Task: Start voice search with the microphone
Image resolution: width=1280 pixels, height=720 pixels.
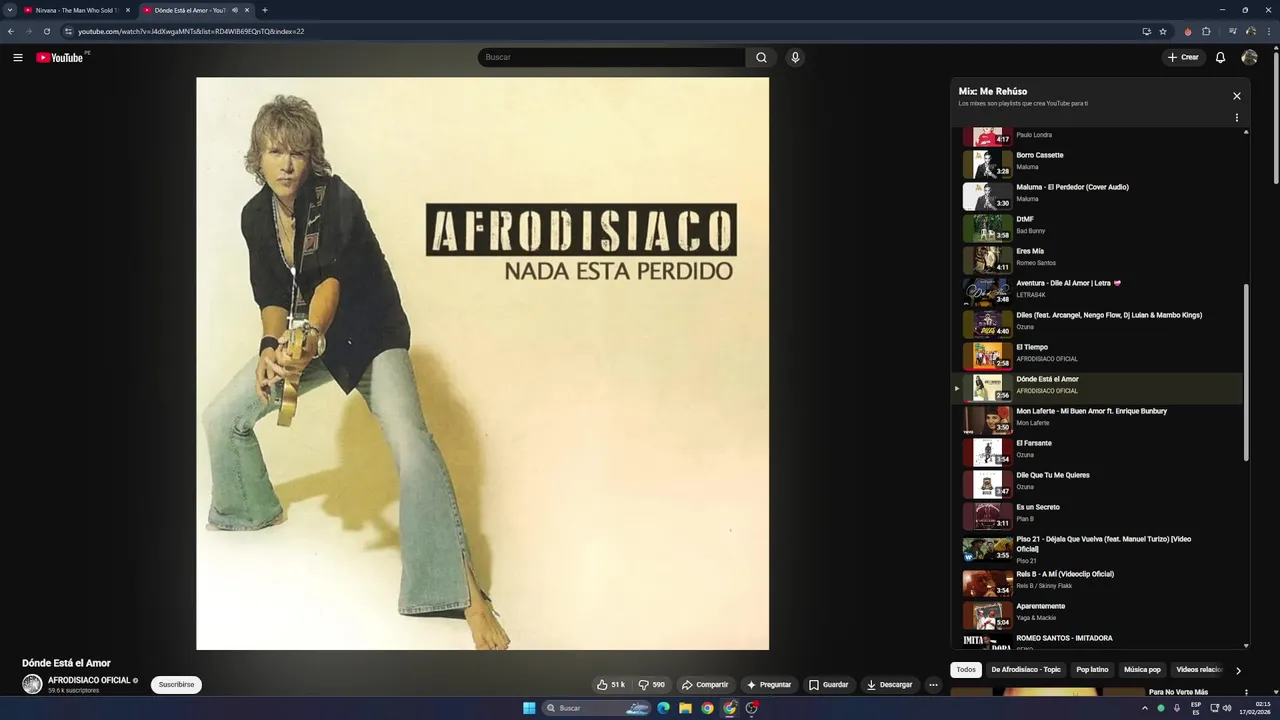Action: [795, 57]
